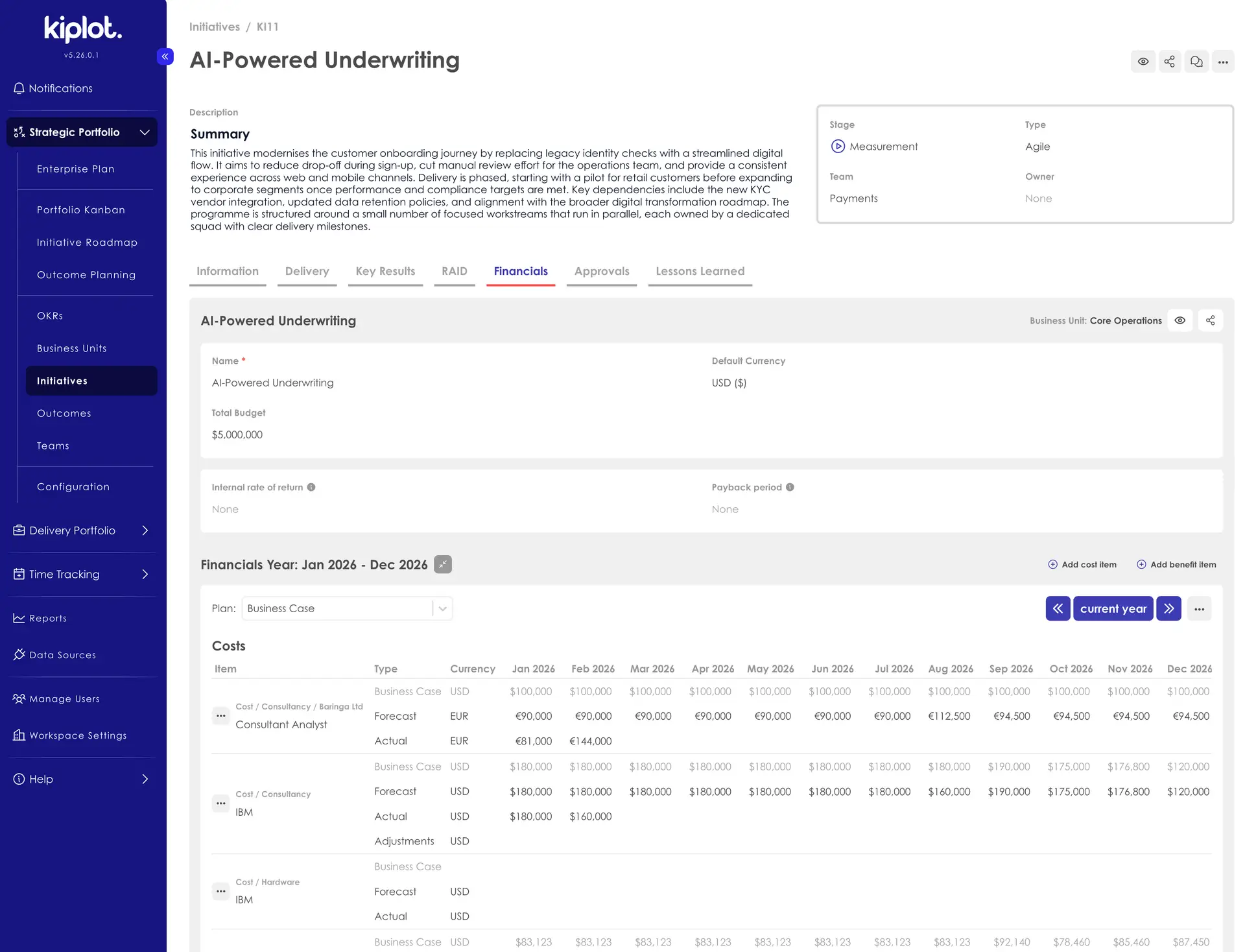Open the RAID tab
This screenshot has height=952, width=1245.
[455, 271]
